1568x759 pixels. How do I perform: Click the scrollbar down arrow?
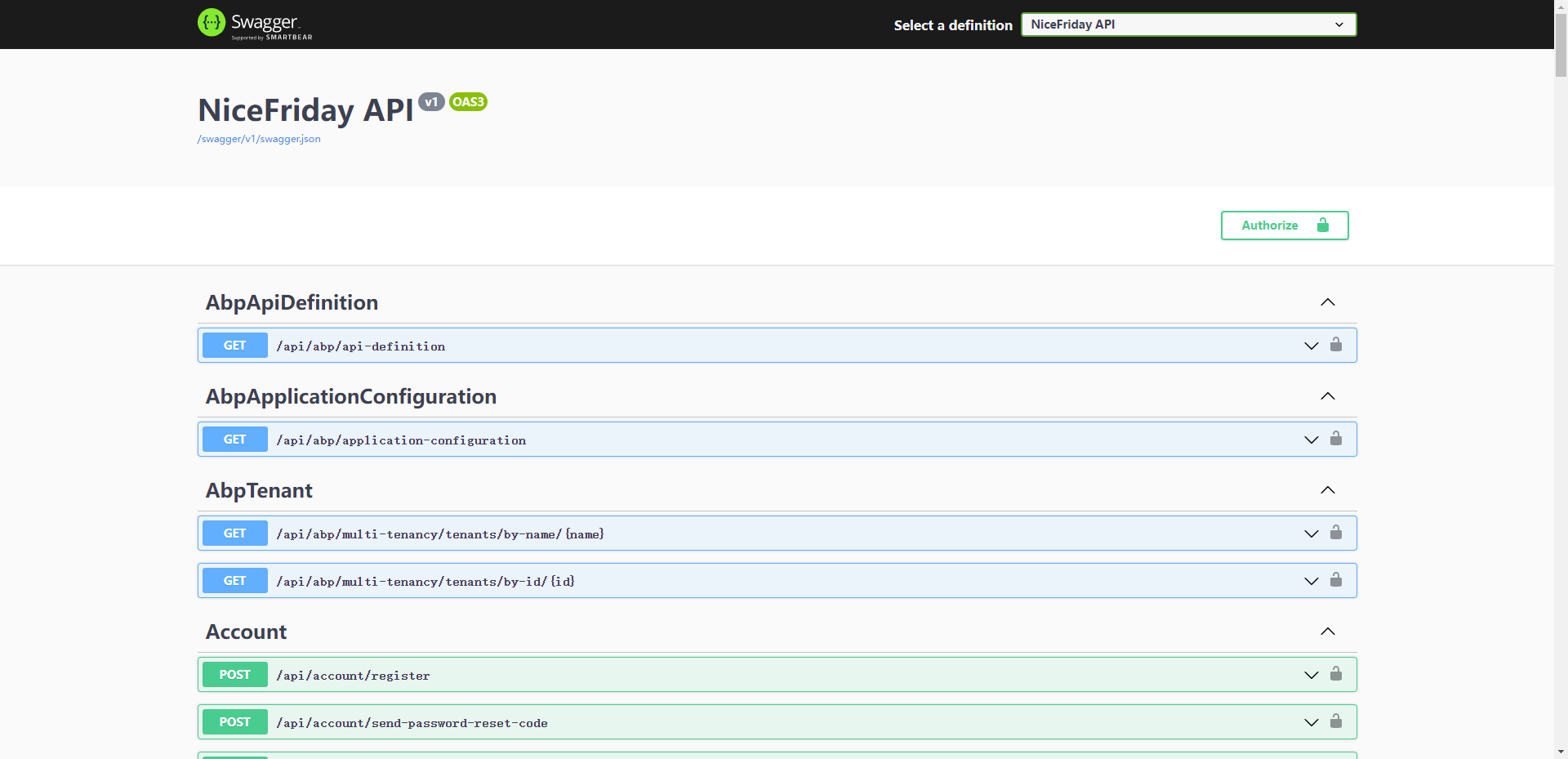[x=1561, y=752]
